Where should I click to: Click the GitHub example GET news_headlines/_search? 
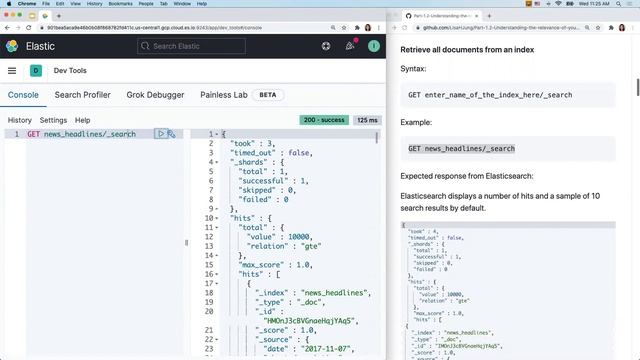point(461,149)
